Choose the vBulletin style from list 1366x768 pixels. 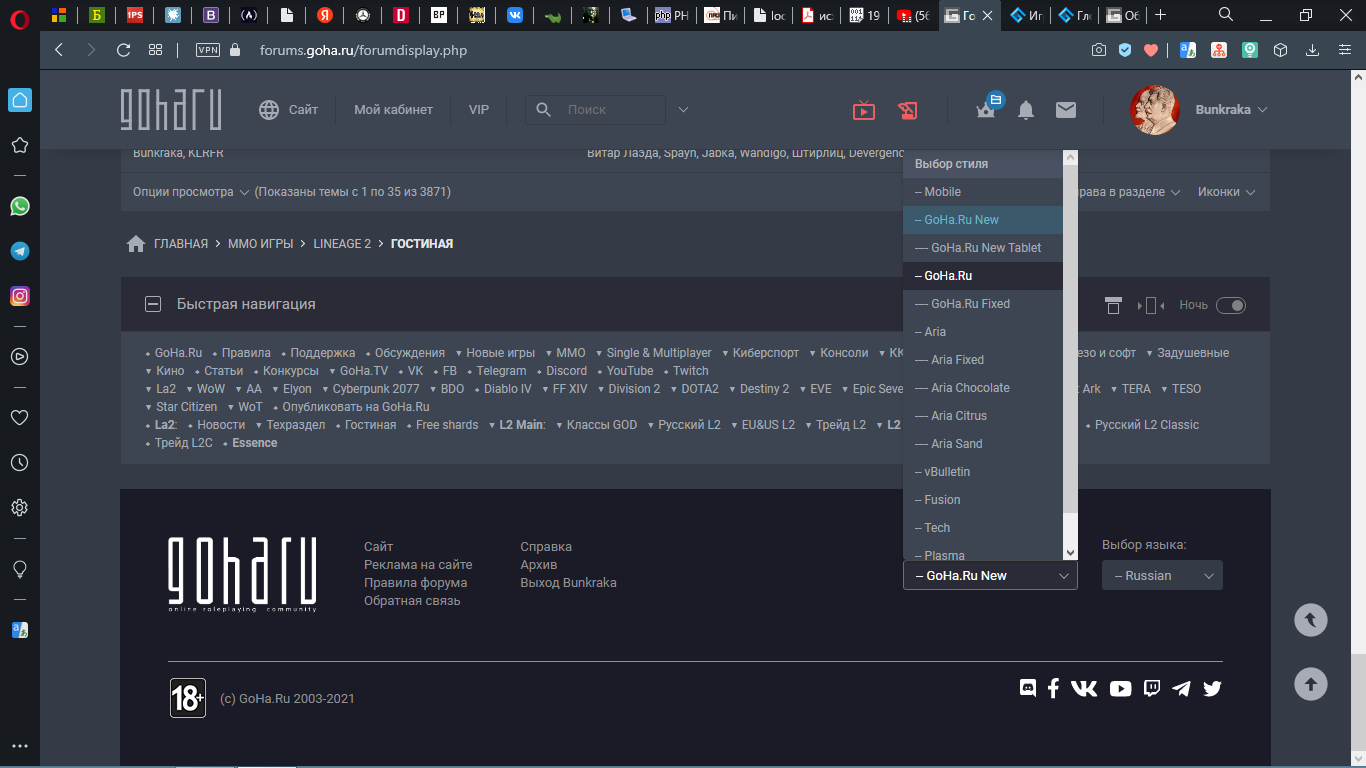click(946, 472)
